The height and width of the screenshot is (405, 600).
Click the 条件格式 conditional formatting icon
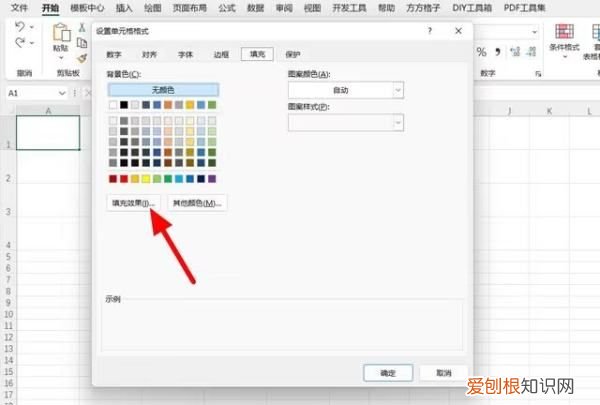[x=564, y=31]
